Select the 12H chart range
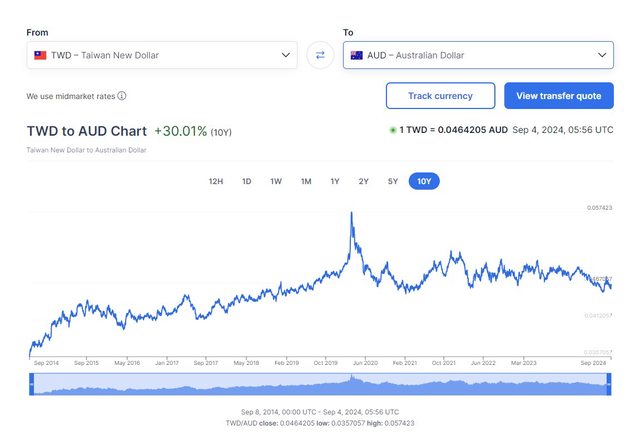640x445 pixels. [215, 181]
